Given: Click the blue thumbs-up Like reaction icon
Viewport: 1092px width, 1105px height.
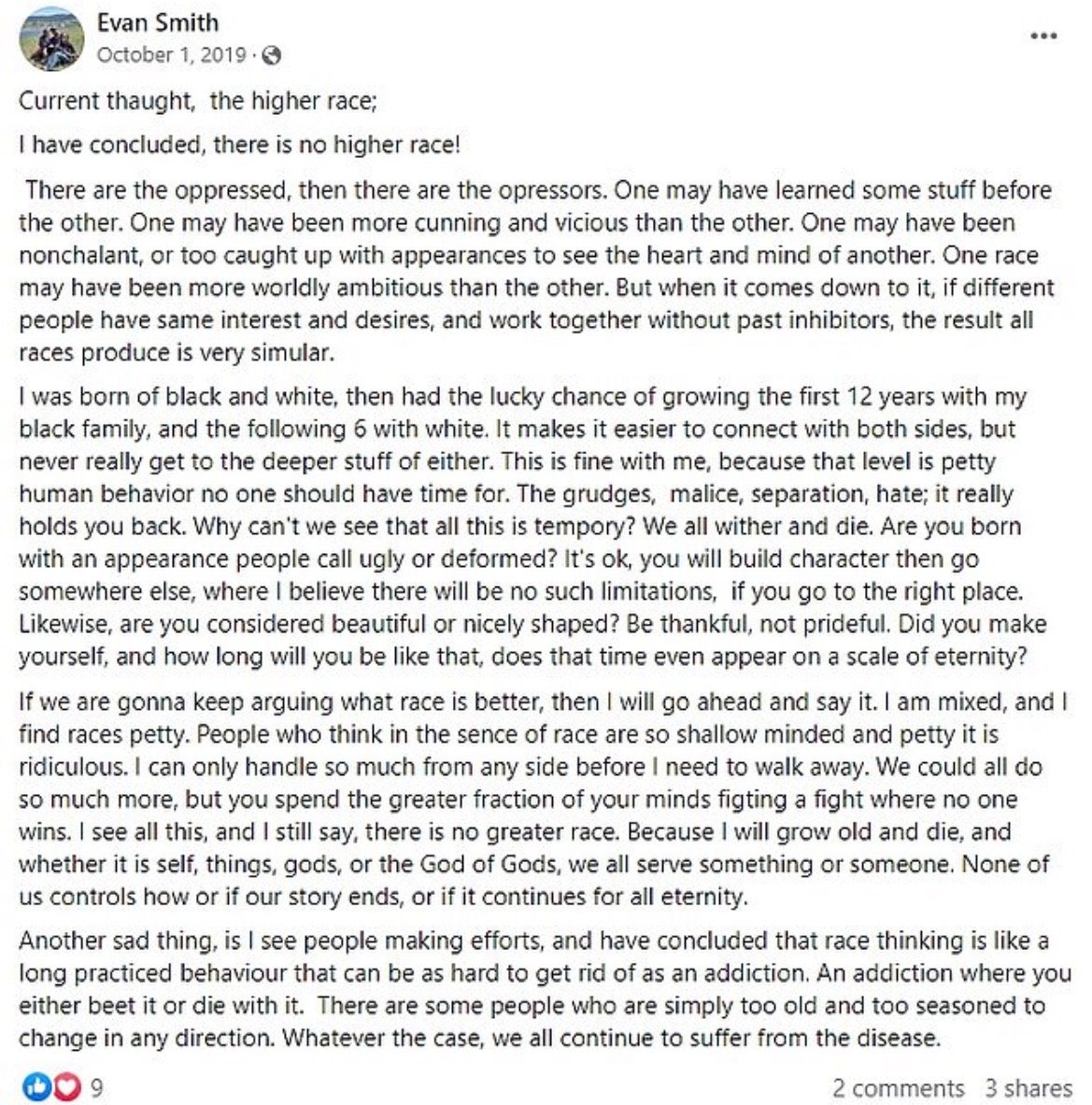Looking at the screenshot, I should pos(35,1086).
